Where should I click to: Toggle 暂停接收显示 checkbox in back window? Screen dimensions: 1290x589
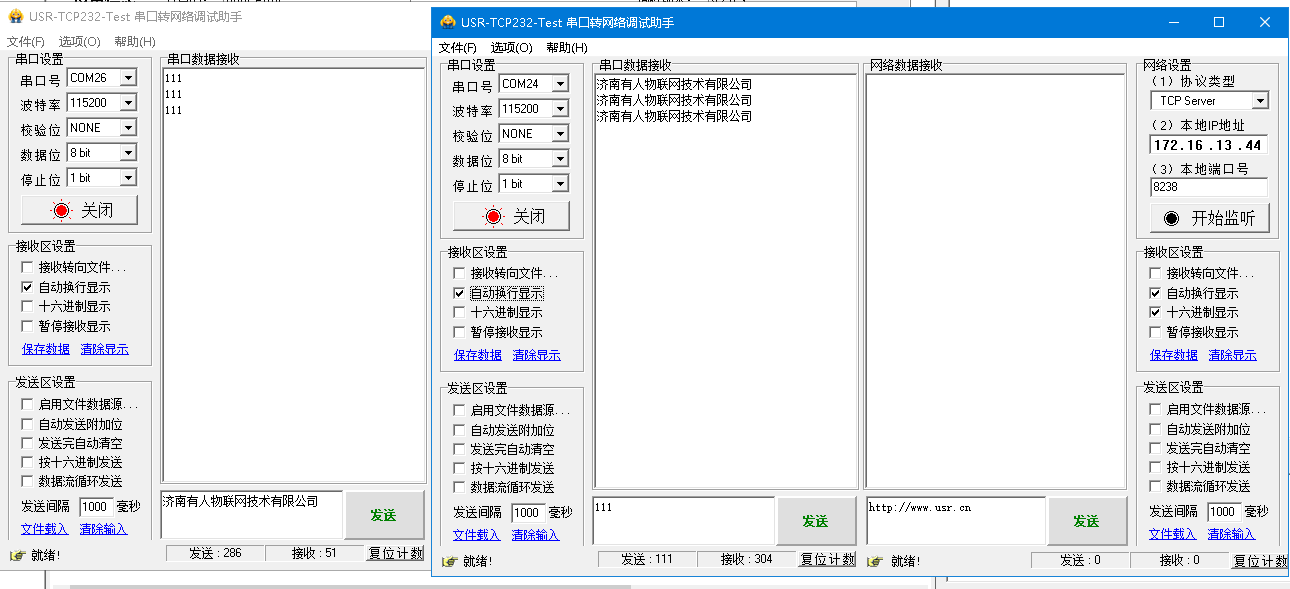pyautogui.click(x=27, y=326)
